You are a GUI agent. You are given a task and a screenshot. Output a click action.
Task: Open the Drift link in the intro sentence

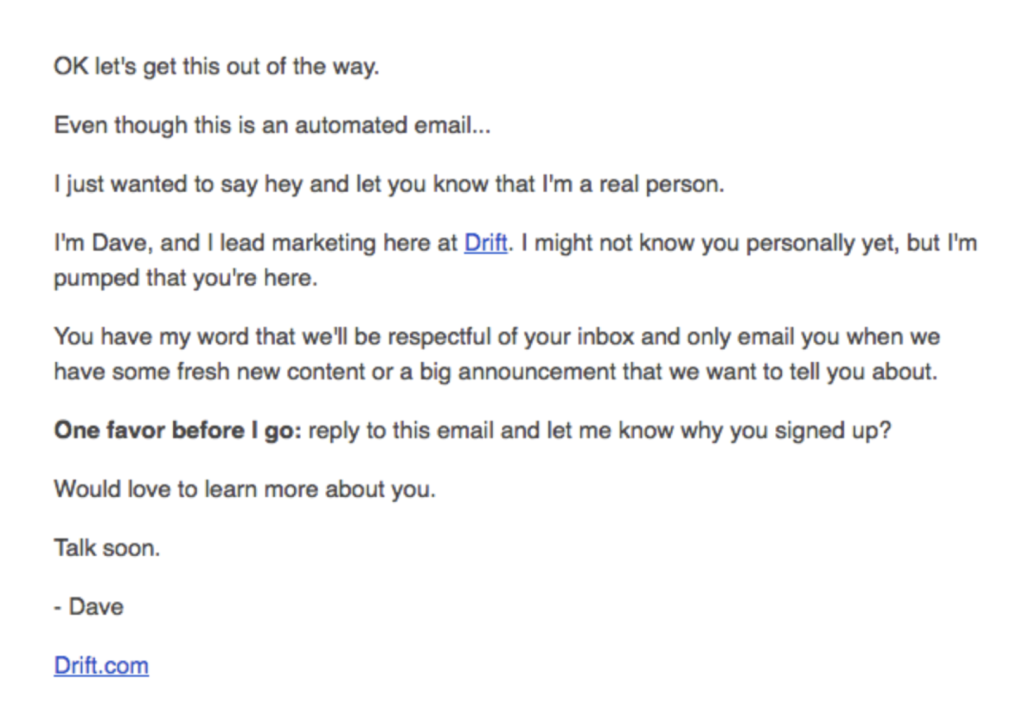(486, 244)
